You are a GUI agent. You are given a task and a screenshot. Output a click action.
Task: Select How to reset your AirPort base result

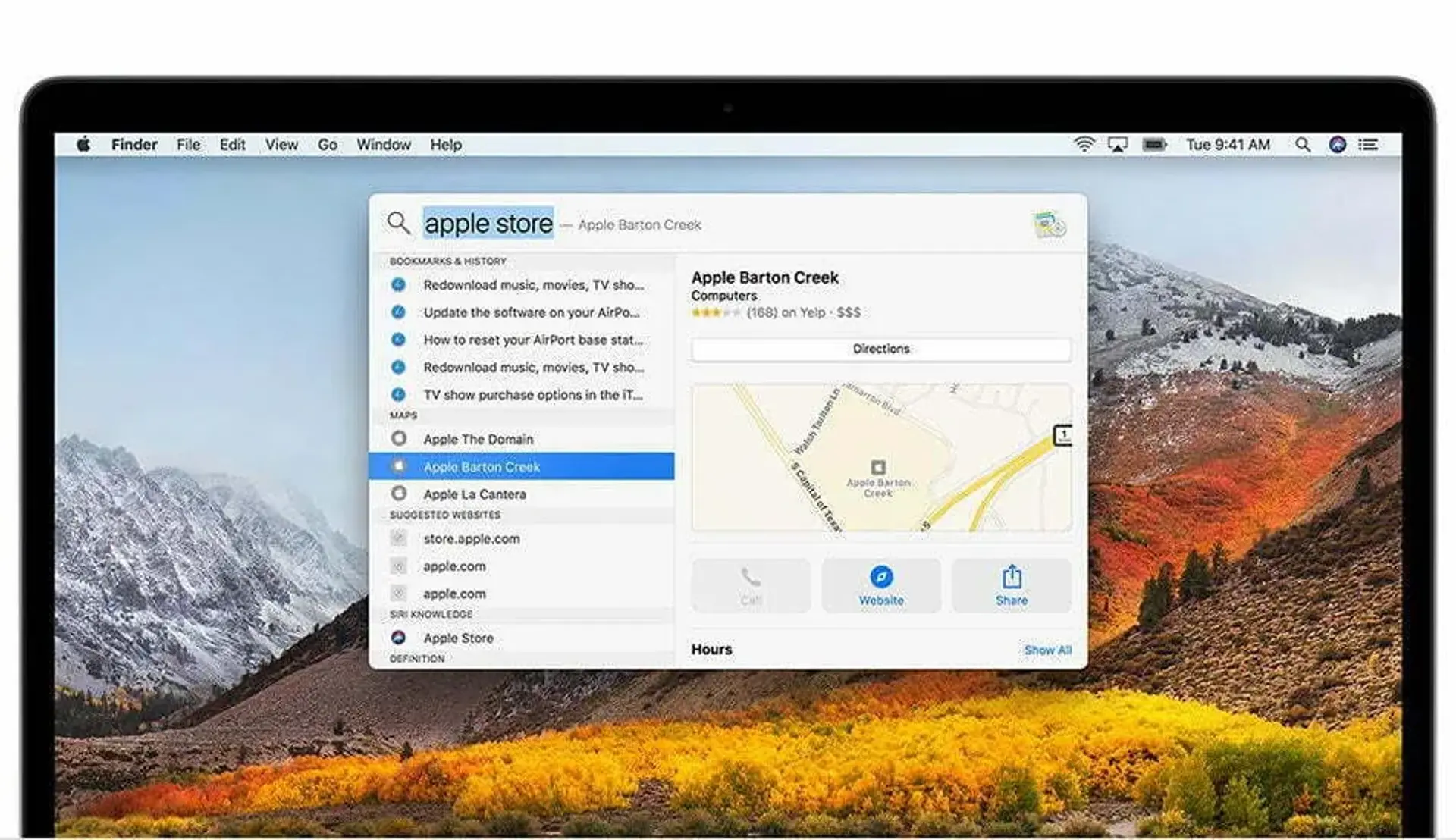522,340
